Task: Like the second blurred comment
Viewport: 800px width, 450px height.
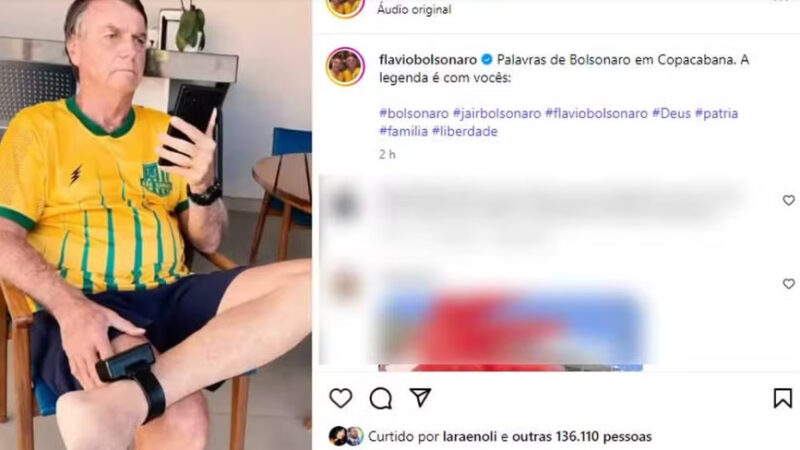Action: (x=789, y=284)
